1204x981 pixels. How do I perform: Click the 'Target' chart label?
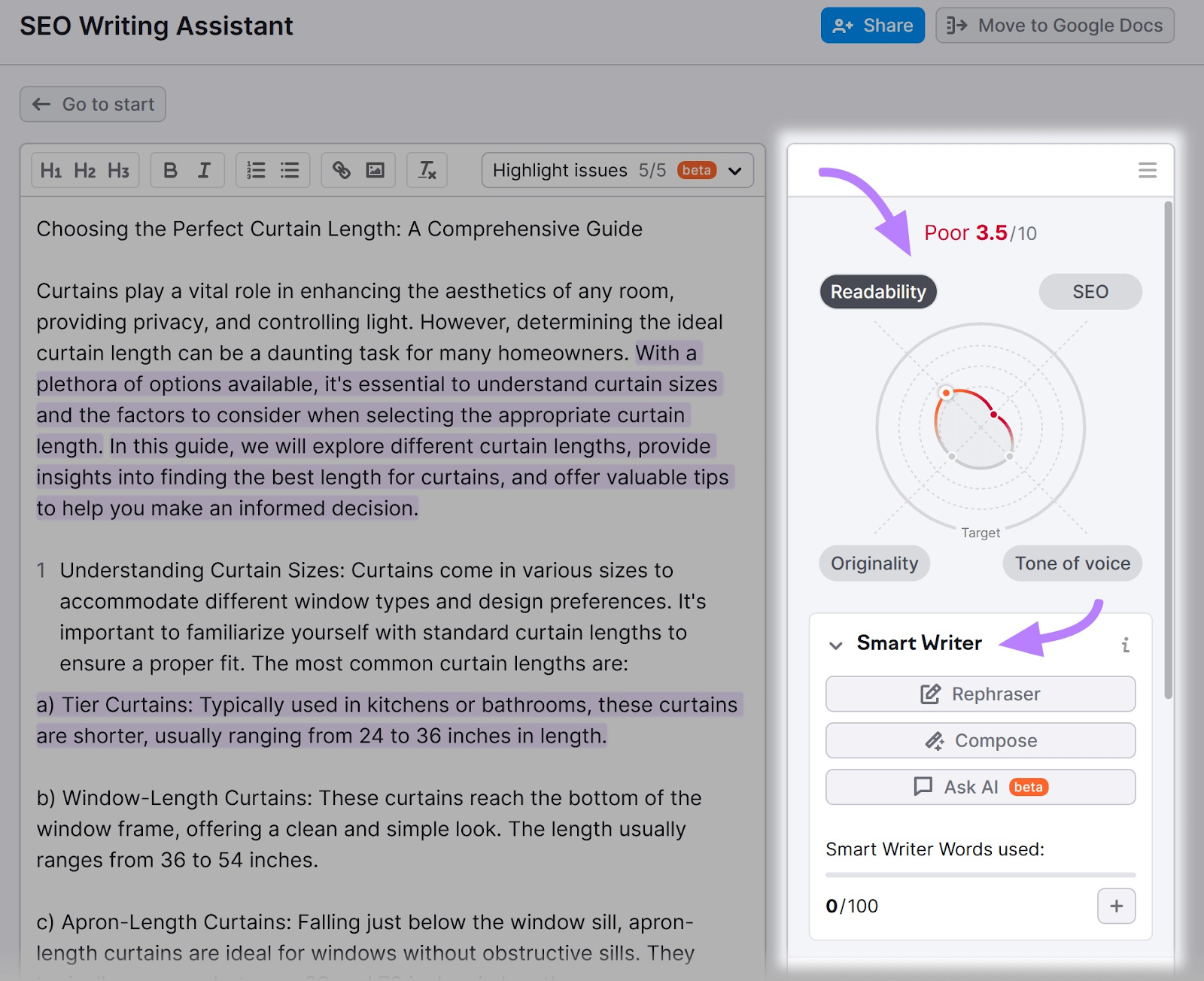tap(981, 533)
